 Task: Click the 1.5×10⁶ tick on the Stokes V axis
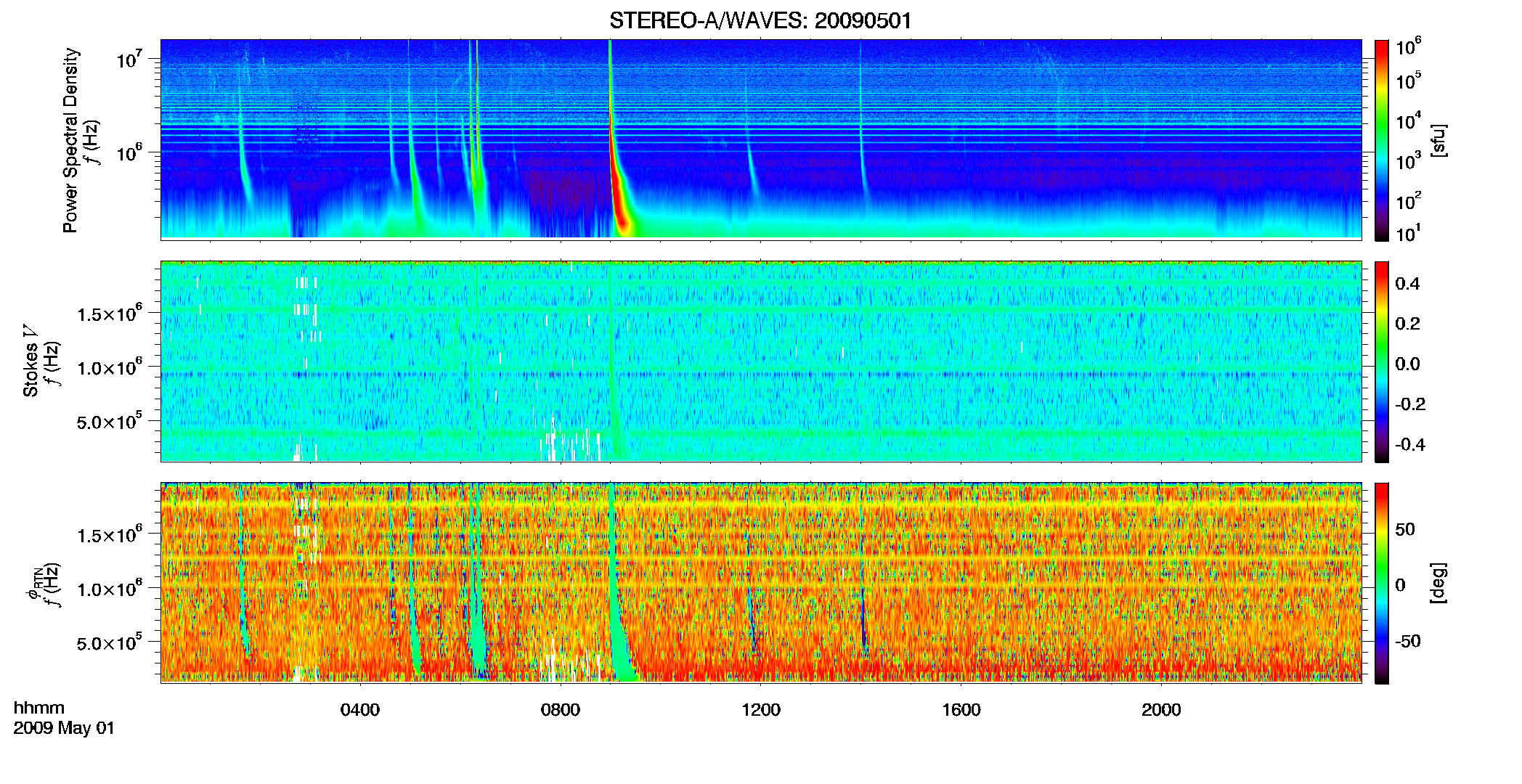coord(110,314)
